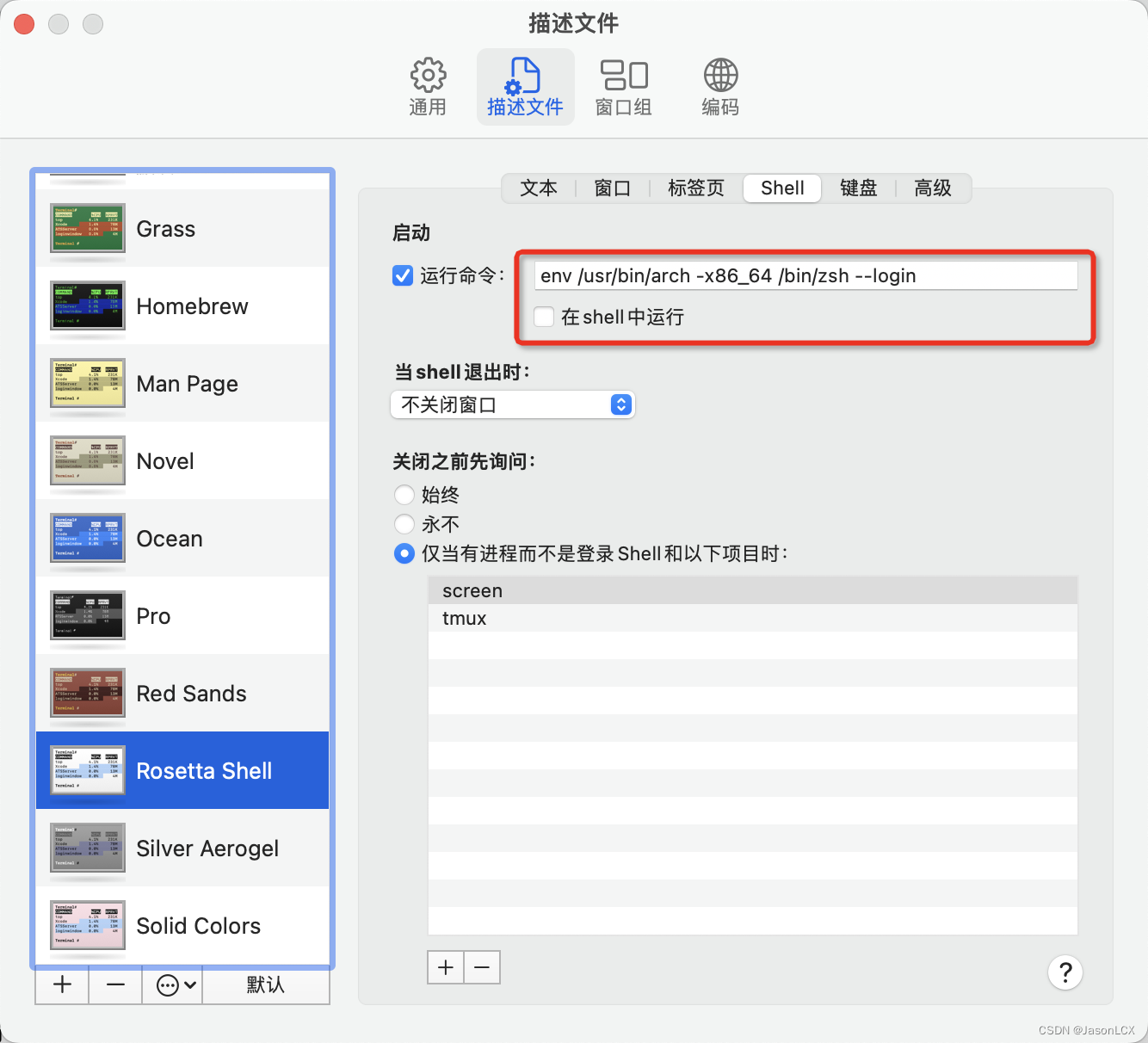The height and width of the screenshot is (1043, 1148).
Task: Select the 始终 radio button
Action: (404, 495)
